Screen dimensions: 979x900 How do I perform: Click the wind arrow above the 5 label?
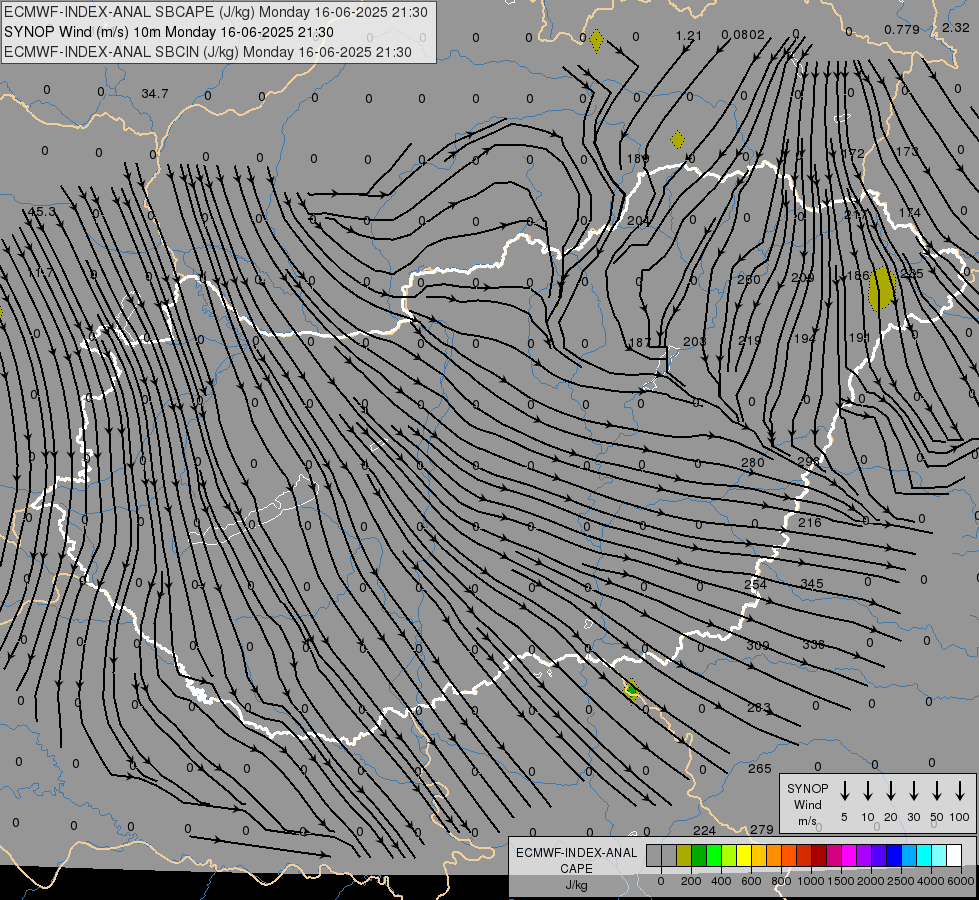click(x=845, y=791)
